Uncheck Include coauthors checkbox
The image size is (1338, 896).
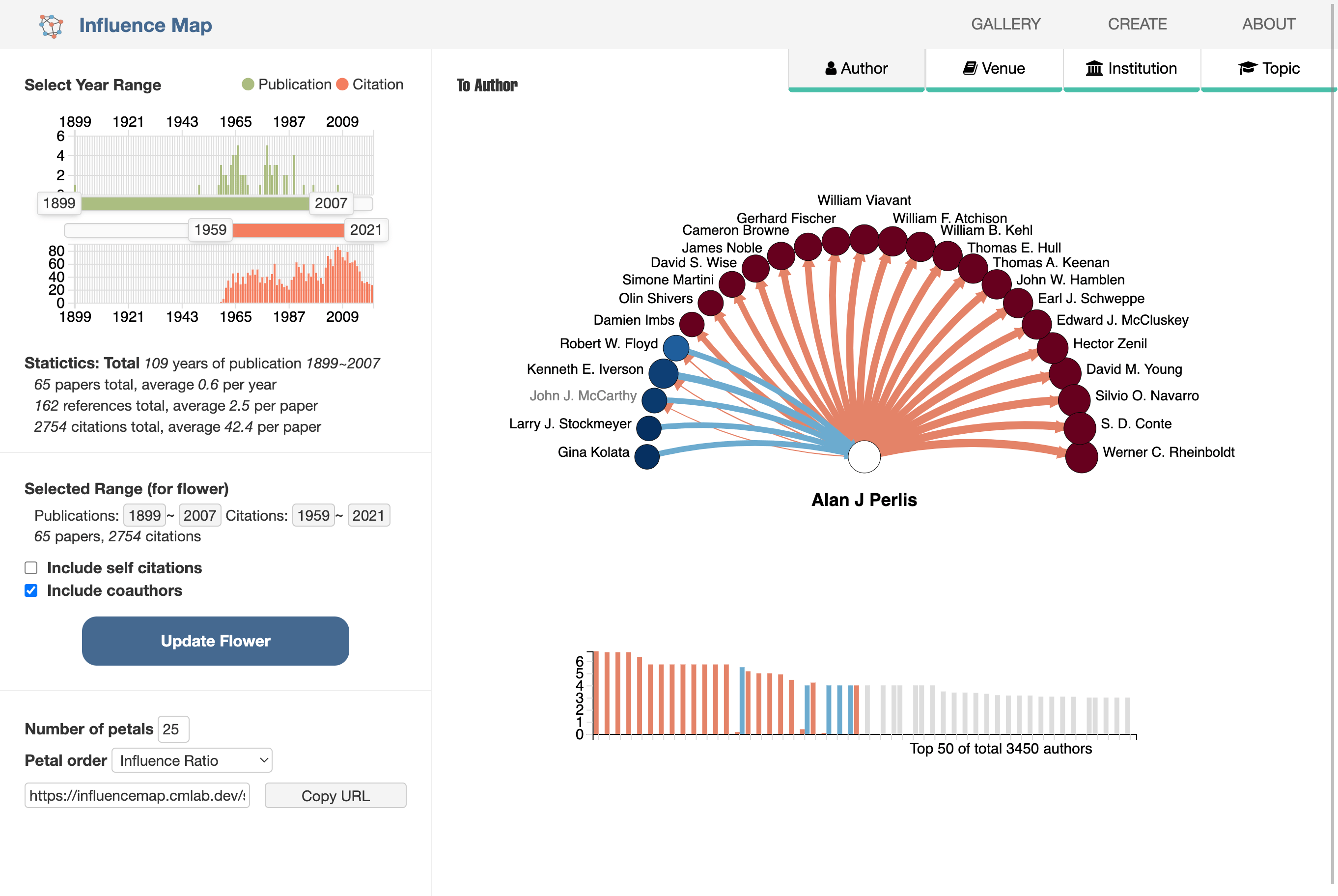[x=31, y=590]
